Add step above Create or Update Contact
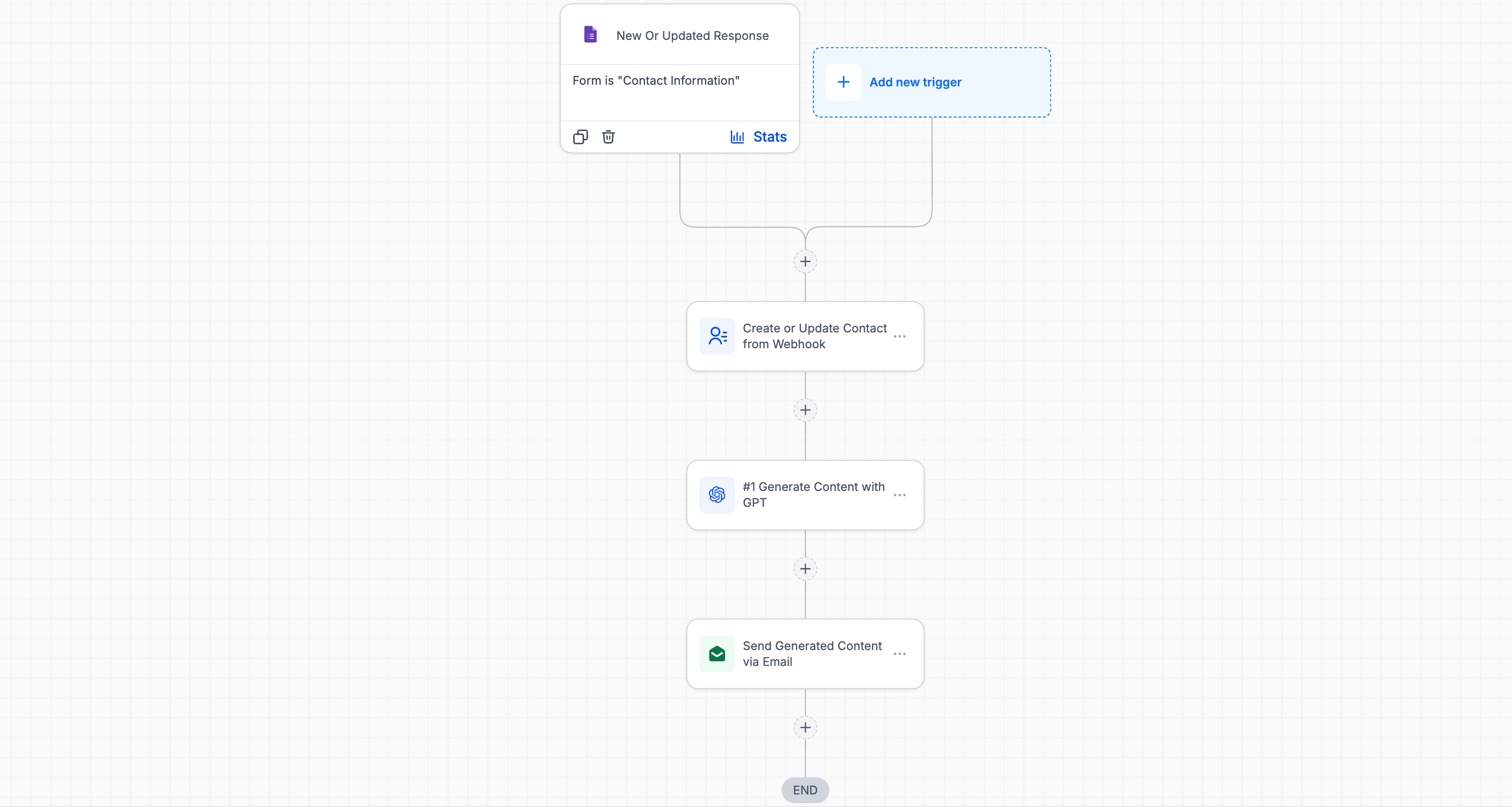The height and width of the screenshot is (807, 1512). (805, 261)
